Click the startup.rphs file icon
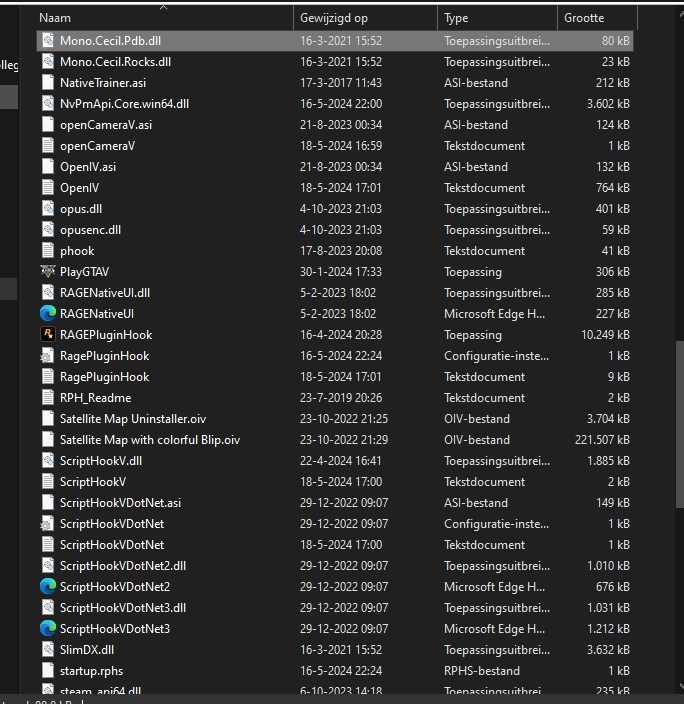This screenshot has width=684, height=704. [48, 670]
